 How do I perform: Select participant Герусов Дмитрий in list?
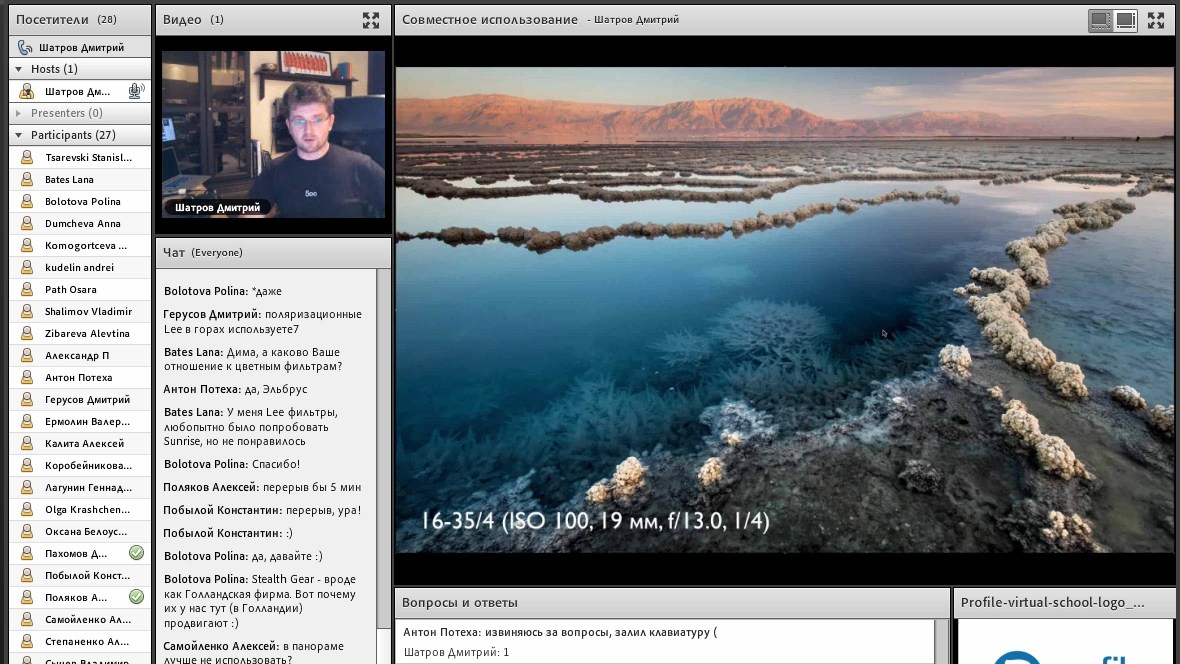[87, 400]
